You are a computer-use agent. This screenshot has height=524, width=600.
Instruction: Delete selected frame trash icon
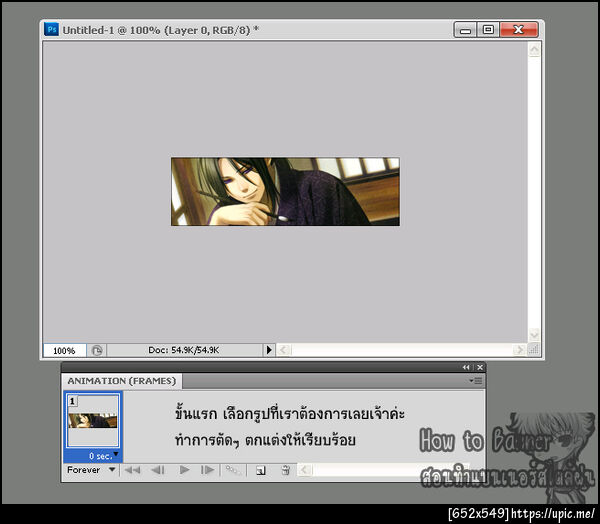(x=285, y=470)
